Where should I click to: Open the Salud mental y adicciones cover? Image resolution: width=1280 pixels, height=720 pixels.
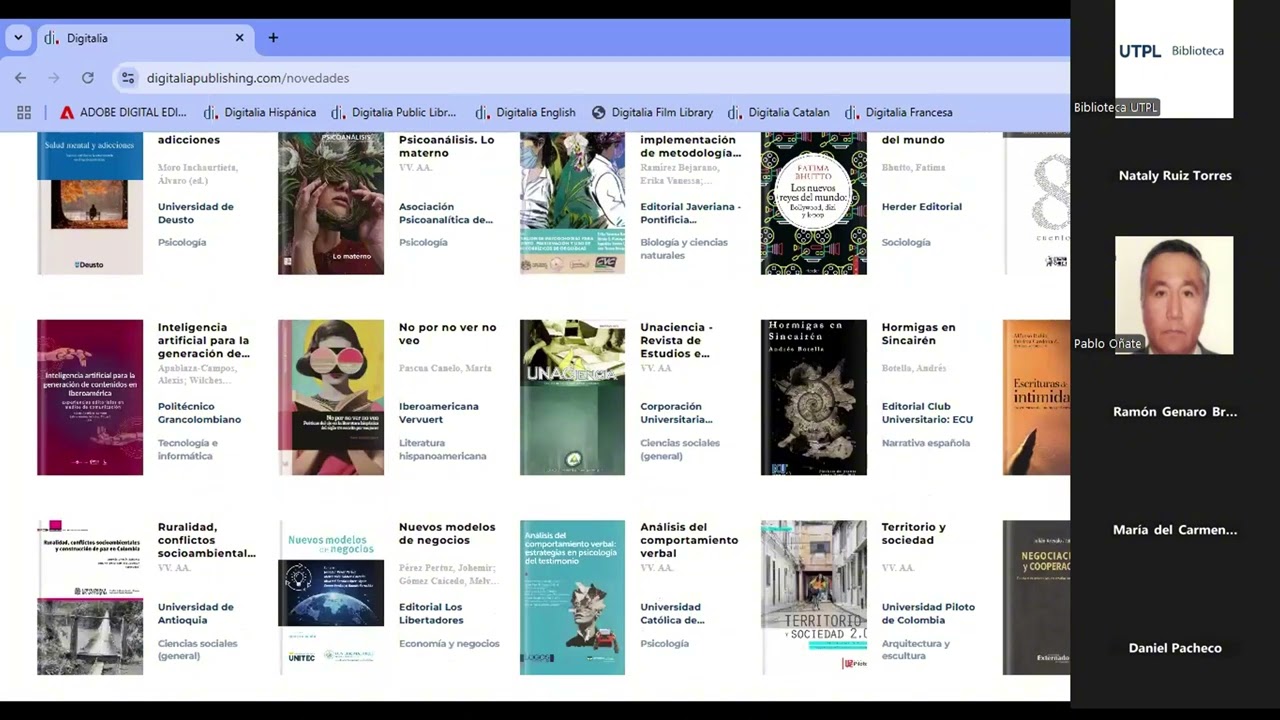(90, 203)
